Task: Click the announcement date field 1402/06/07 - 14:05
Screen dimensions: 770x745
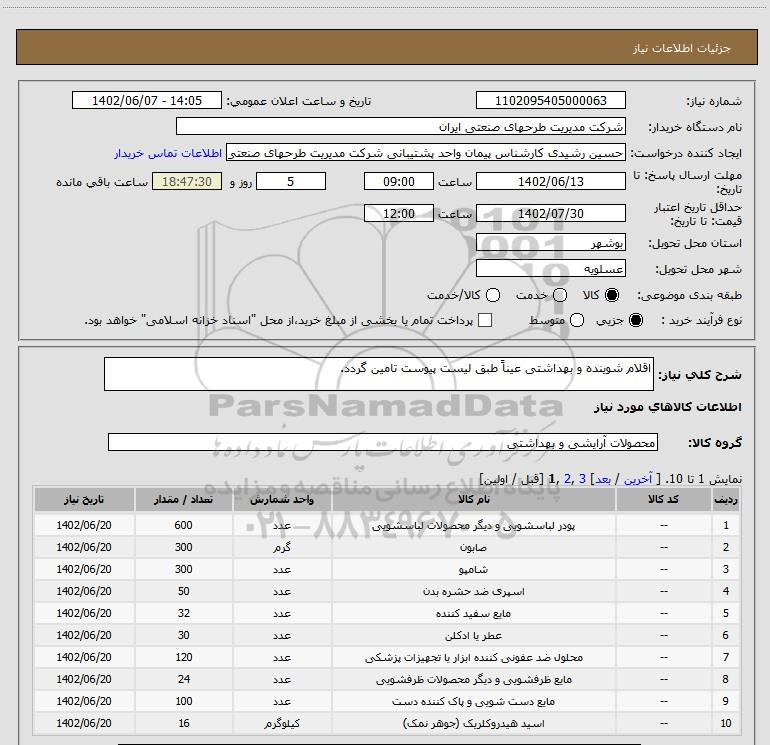Action: click(147, 100)
